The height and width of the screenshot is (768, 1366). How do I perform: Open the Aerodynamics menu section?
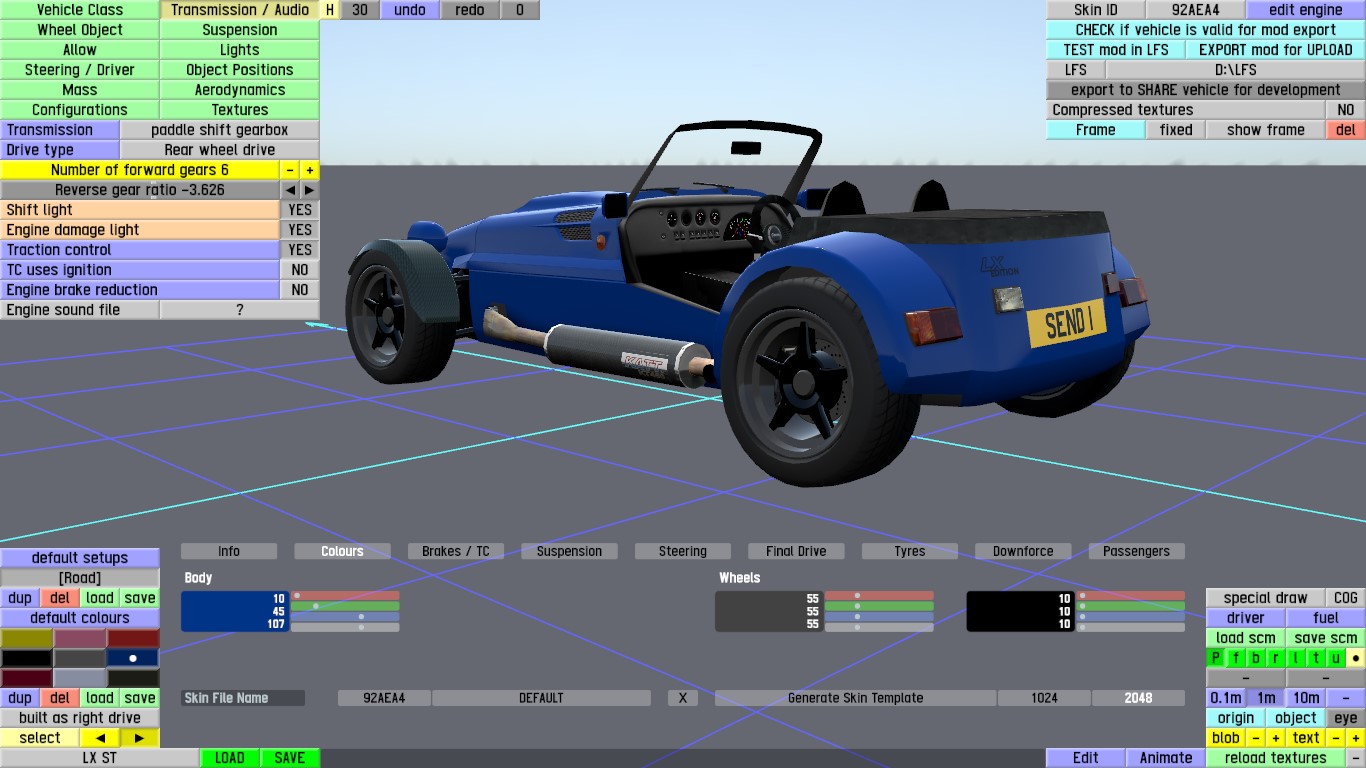tap(240, 90)
